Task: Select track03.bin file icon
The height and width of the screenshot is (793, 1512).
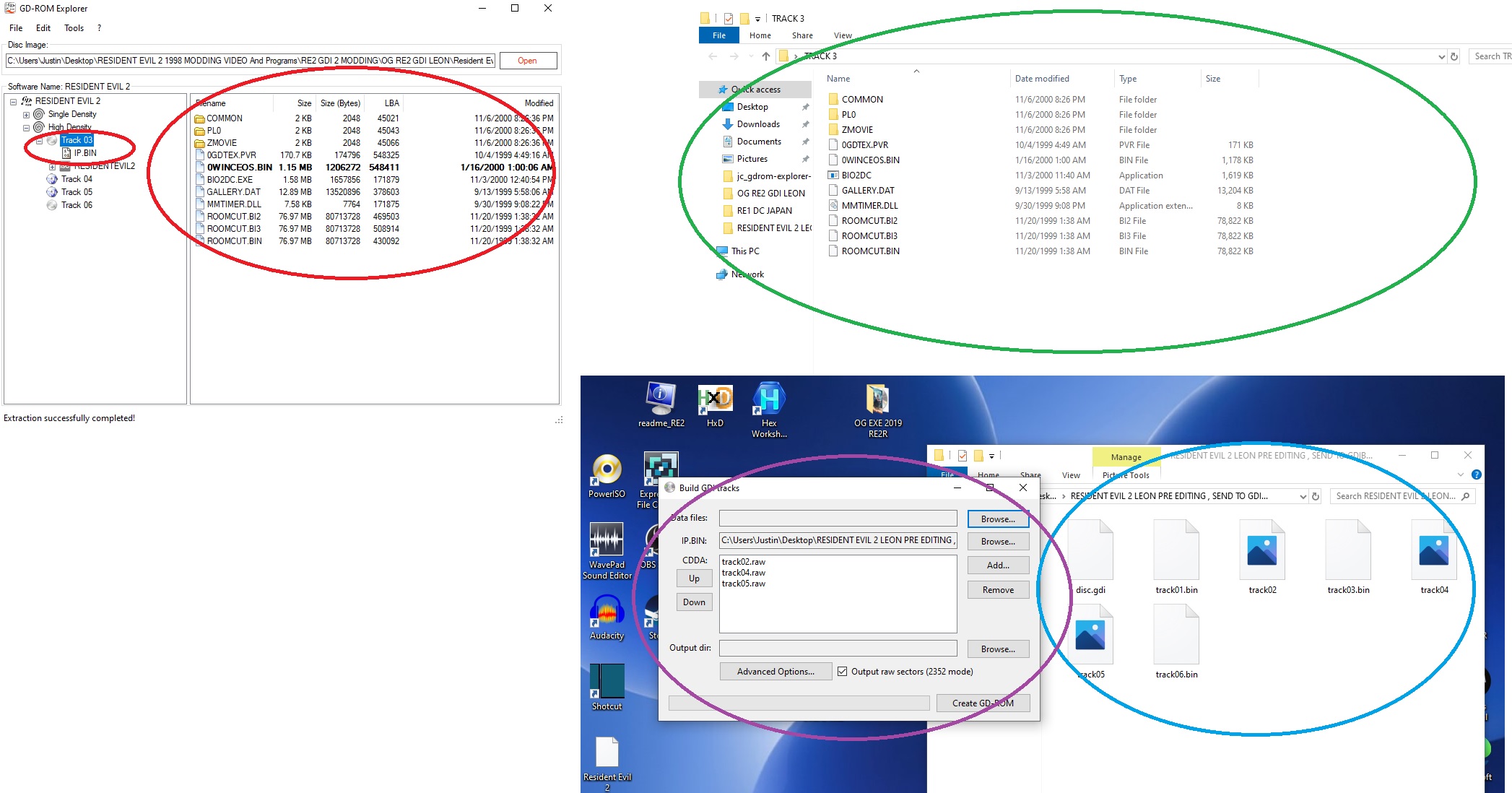Action: click(1348, 558)
